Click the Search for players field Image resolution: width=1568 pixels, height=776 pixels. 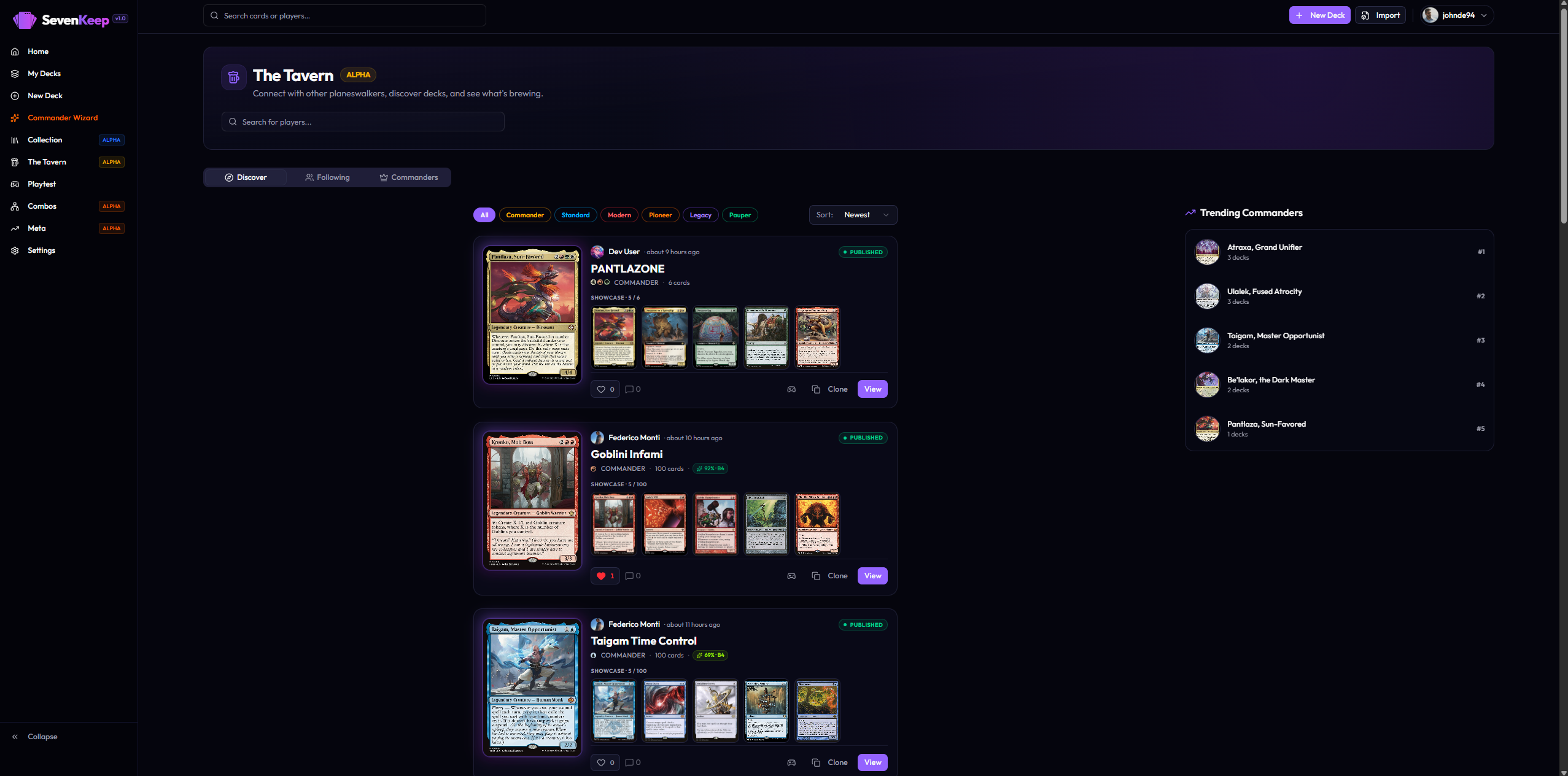(363, 122)
